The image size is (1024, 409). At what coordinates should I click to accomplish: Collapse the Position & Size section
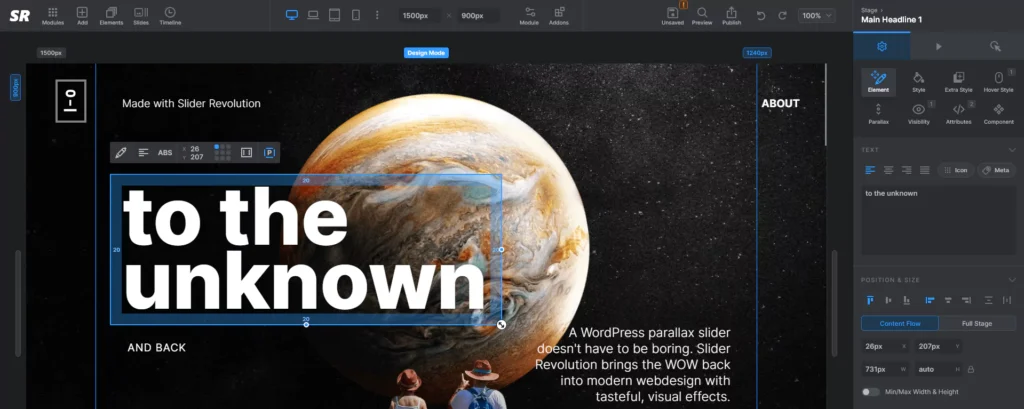pos(1012,279)
